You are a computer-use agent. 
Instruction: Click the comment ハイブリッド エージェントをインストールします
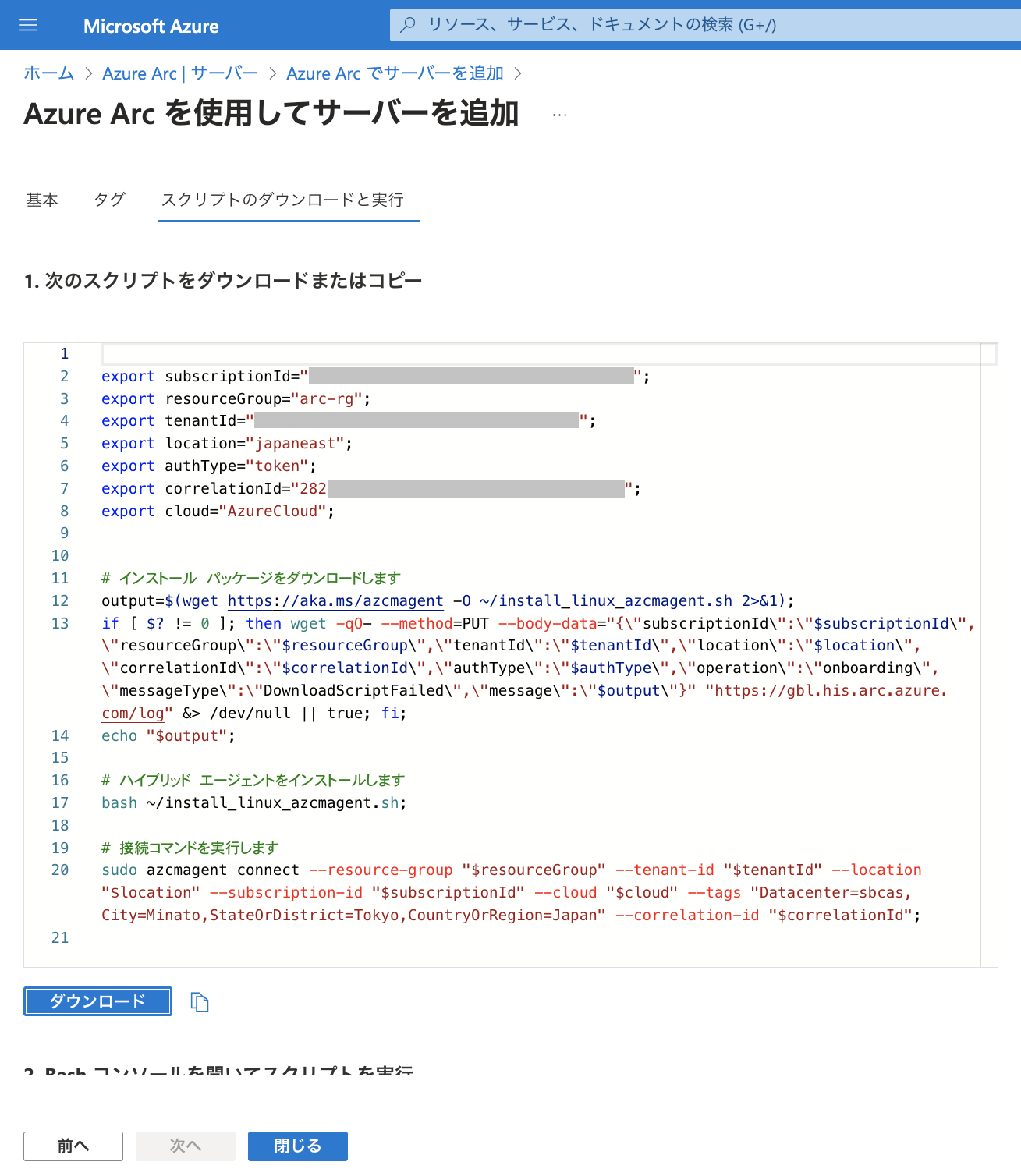pos(253,781)
